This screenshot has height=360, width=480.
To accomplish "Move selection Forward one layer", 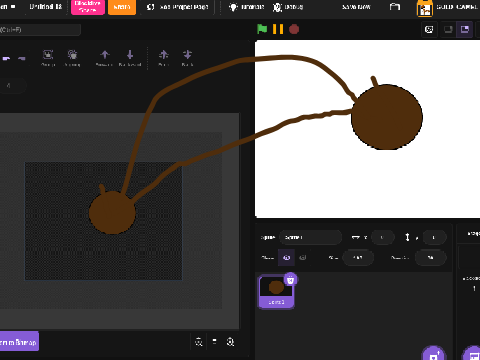I will [104, 58].
